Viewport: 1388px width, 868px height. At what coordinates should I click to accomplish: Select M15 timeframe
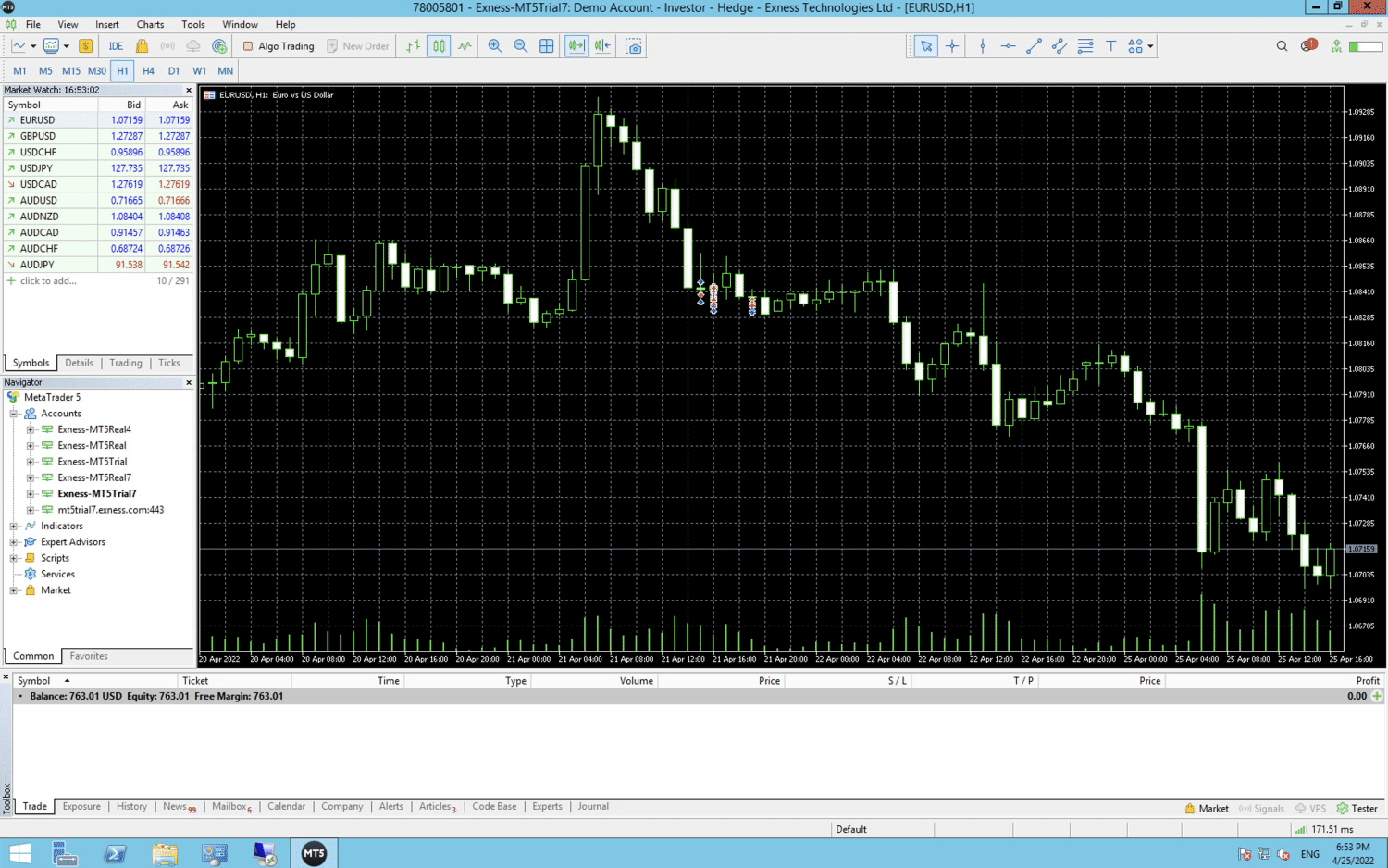(x=71, y=71)
